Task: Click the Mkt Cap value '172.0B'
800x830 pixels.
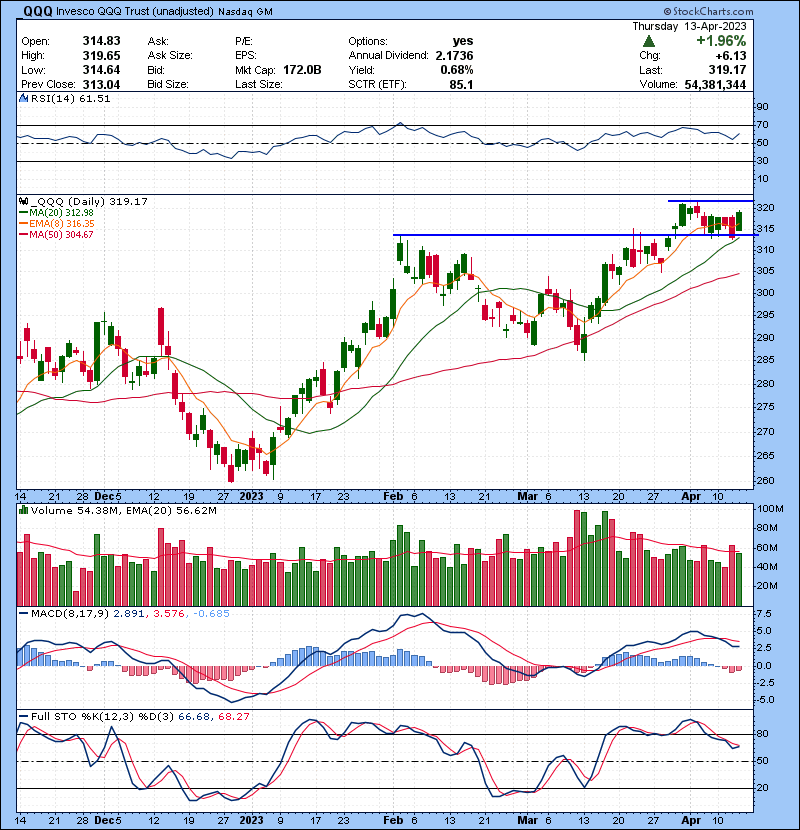Action: [x=302, y=70]
